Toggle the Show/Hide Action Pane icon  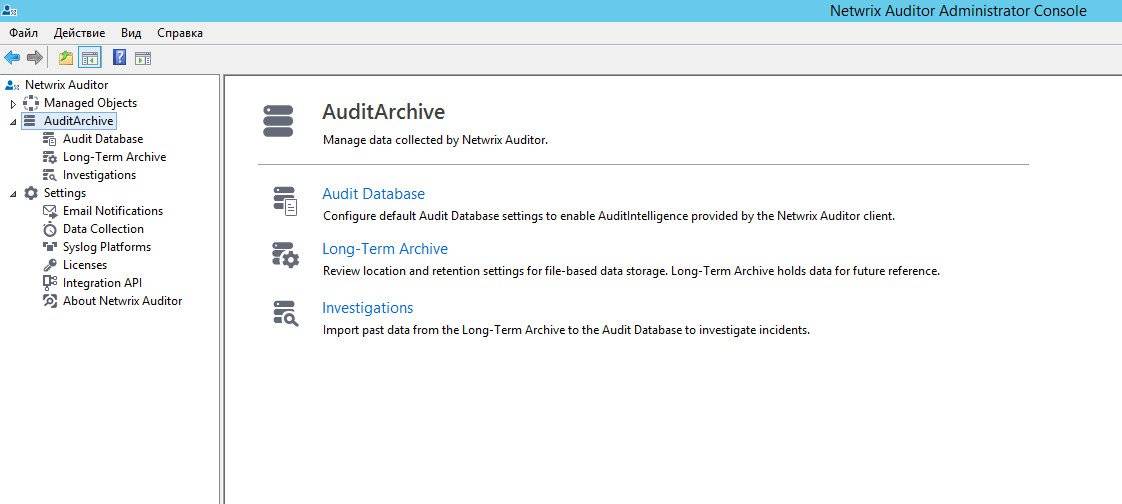point(143,58)
